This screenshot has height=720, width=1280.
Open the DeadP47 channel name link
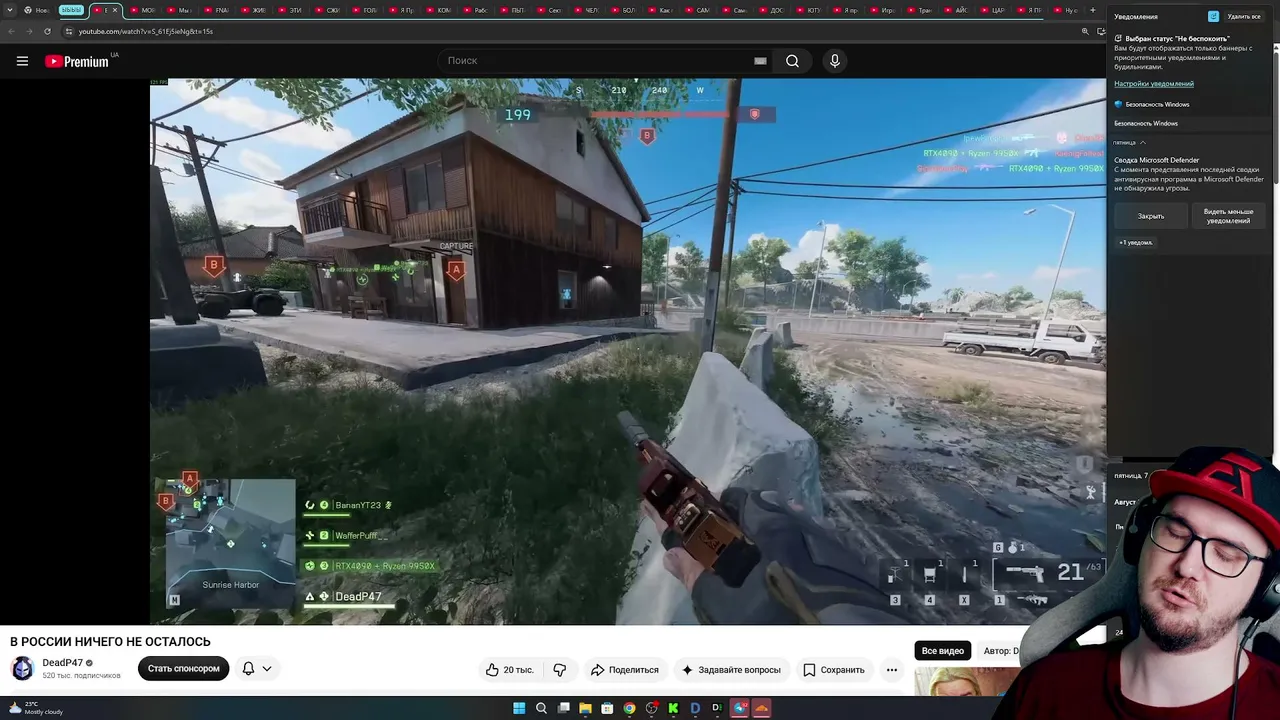pos(62,663)
